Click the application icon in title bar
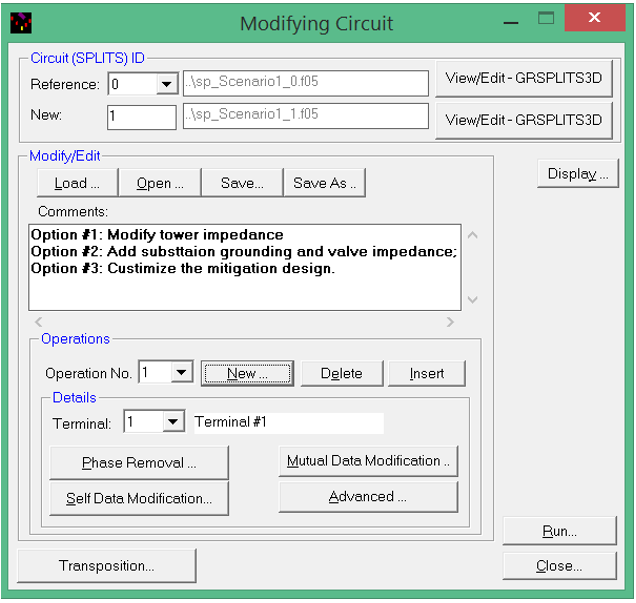Image resolution: width=636 pixels, height=603 pixels. [21, 21]
